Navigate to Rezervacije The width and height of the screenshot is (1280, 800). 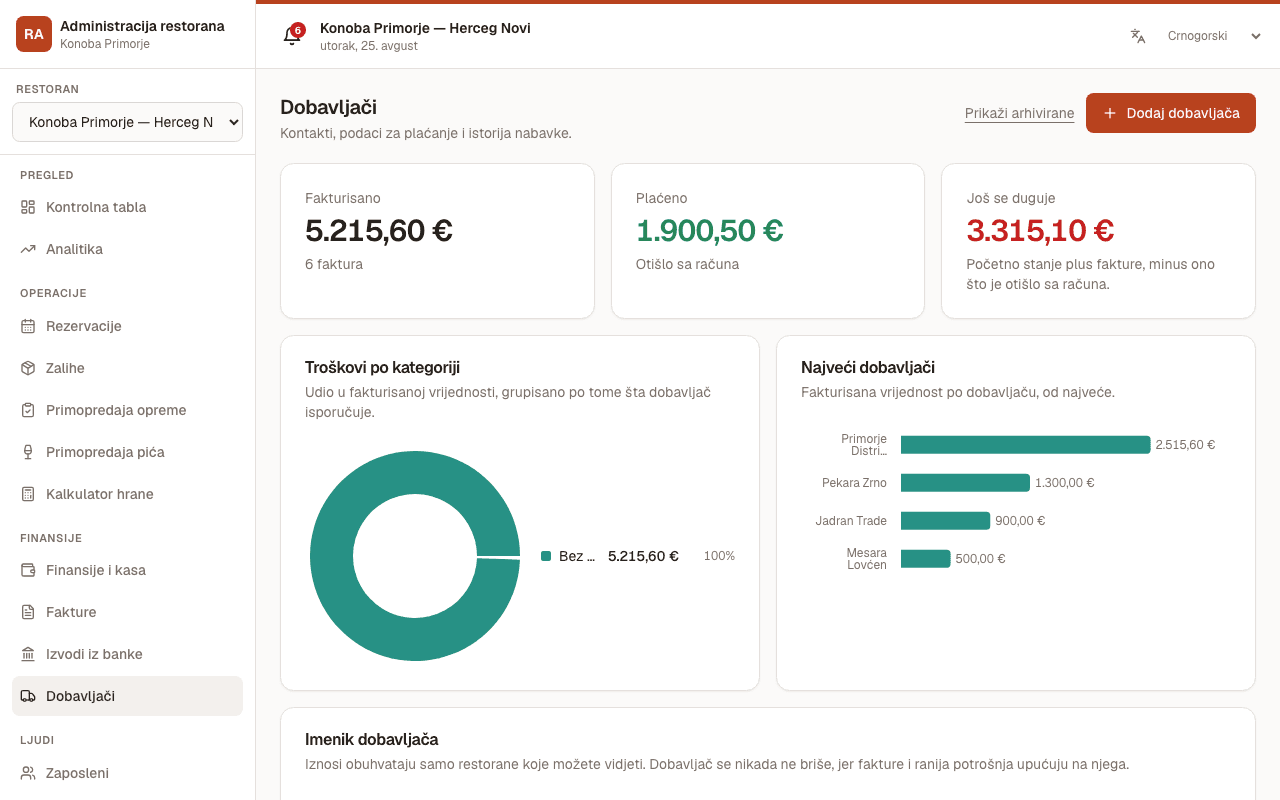point(127,326)
